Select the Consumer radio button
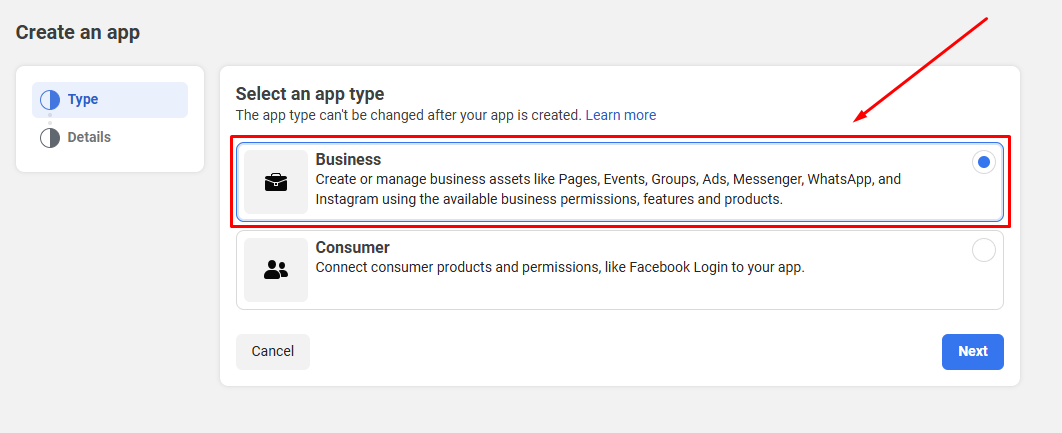This screenshot has height=433, width=1062. (984, 250)
